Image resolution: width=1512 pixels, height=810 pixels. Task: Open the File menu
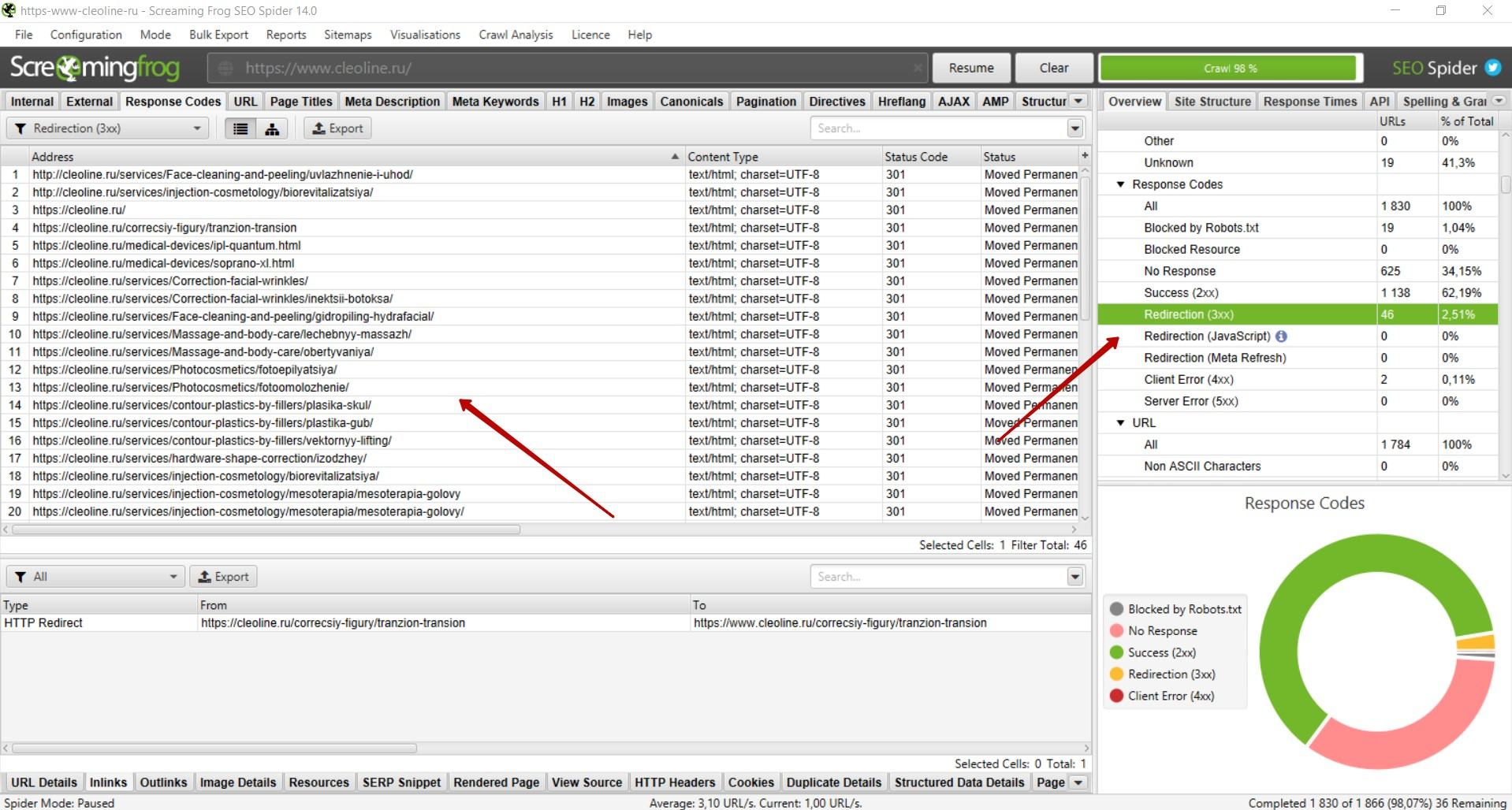[24, 35]
